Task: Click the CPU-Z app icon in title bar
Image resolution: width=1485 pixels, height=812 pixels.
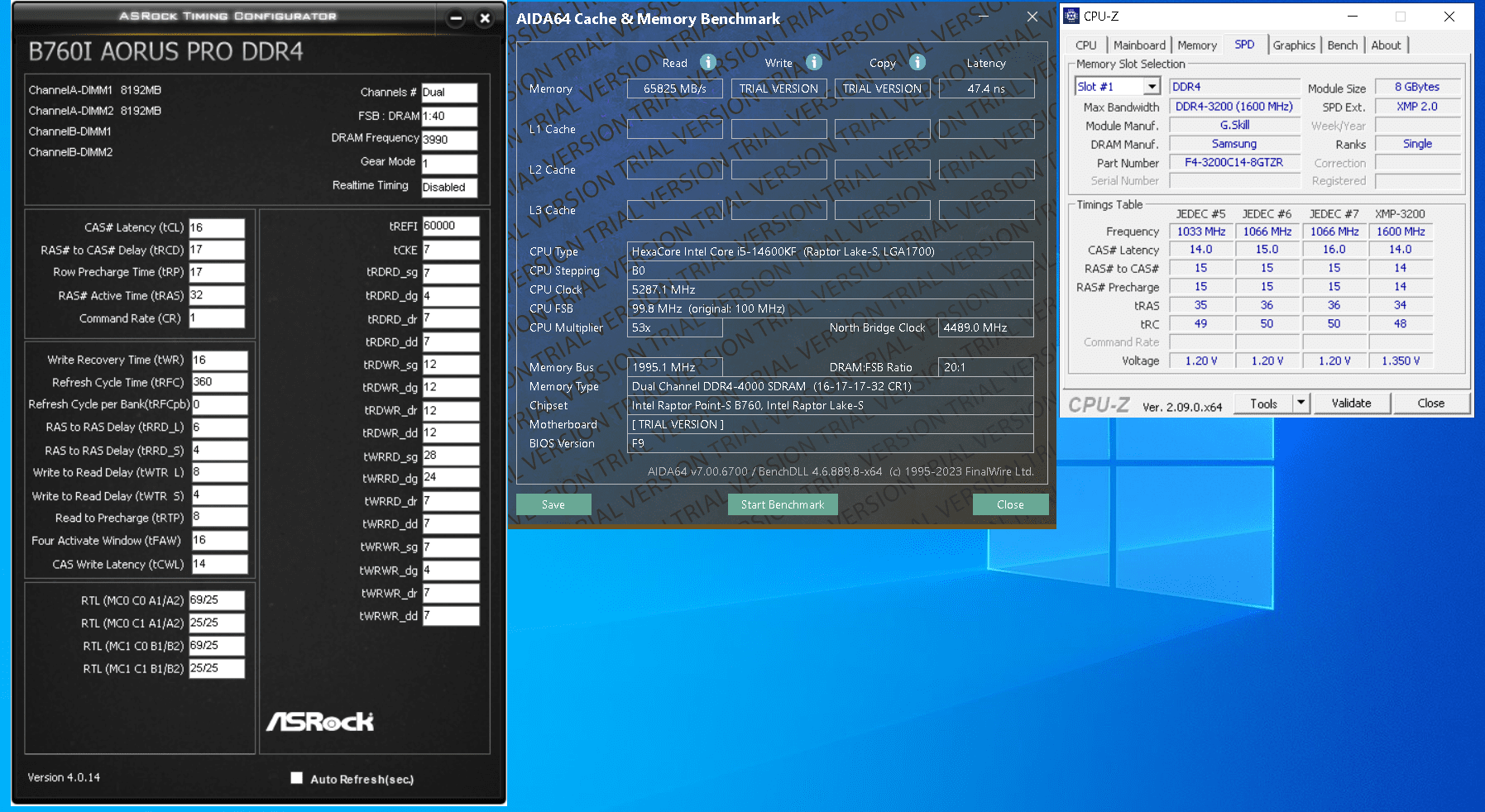Action: [x=1071, y=16]
